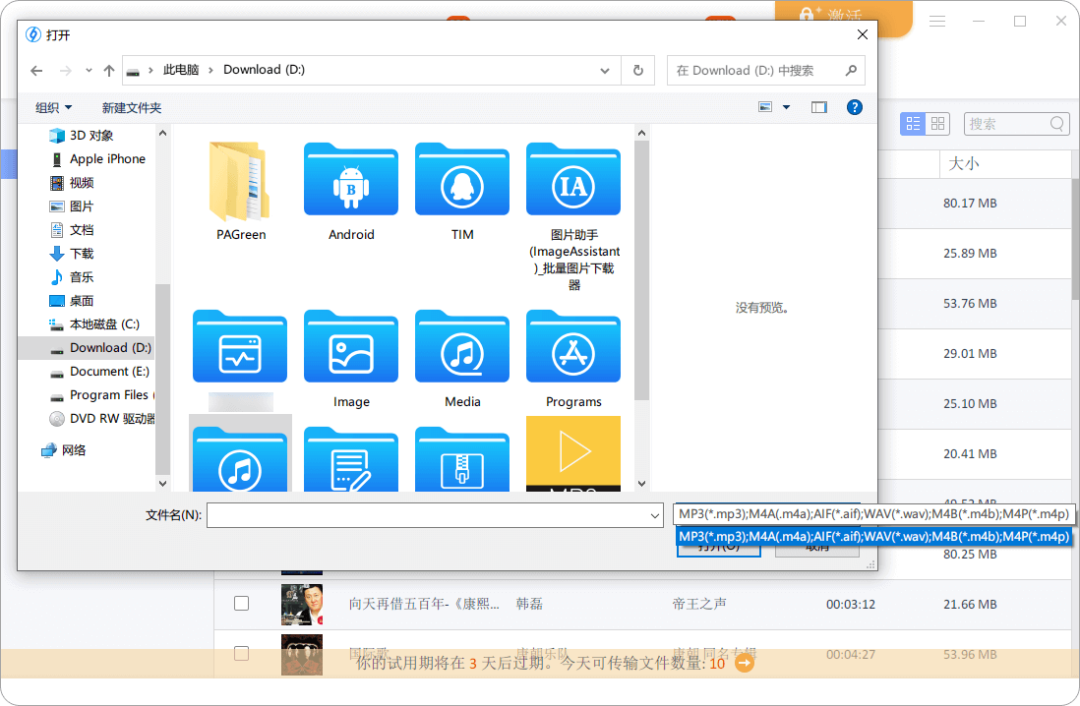1080x706 pixels.
Task: Refresh the Download (D:) folder view
Action: pos(637,70)
